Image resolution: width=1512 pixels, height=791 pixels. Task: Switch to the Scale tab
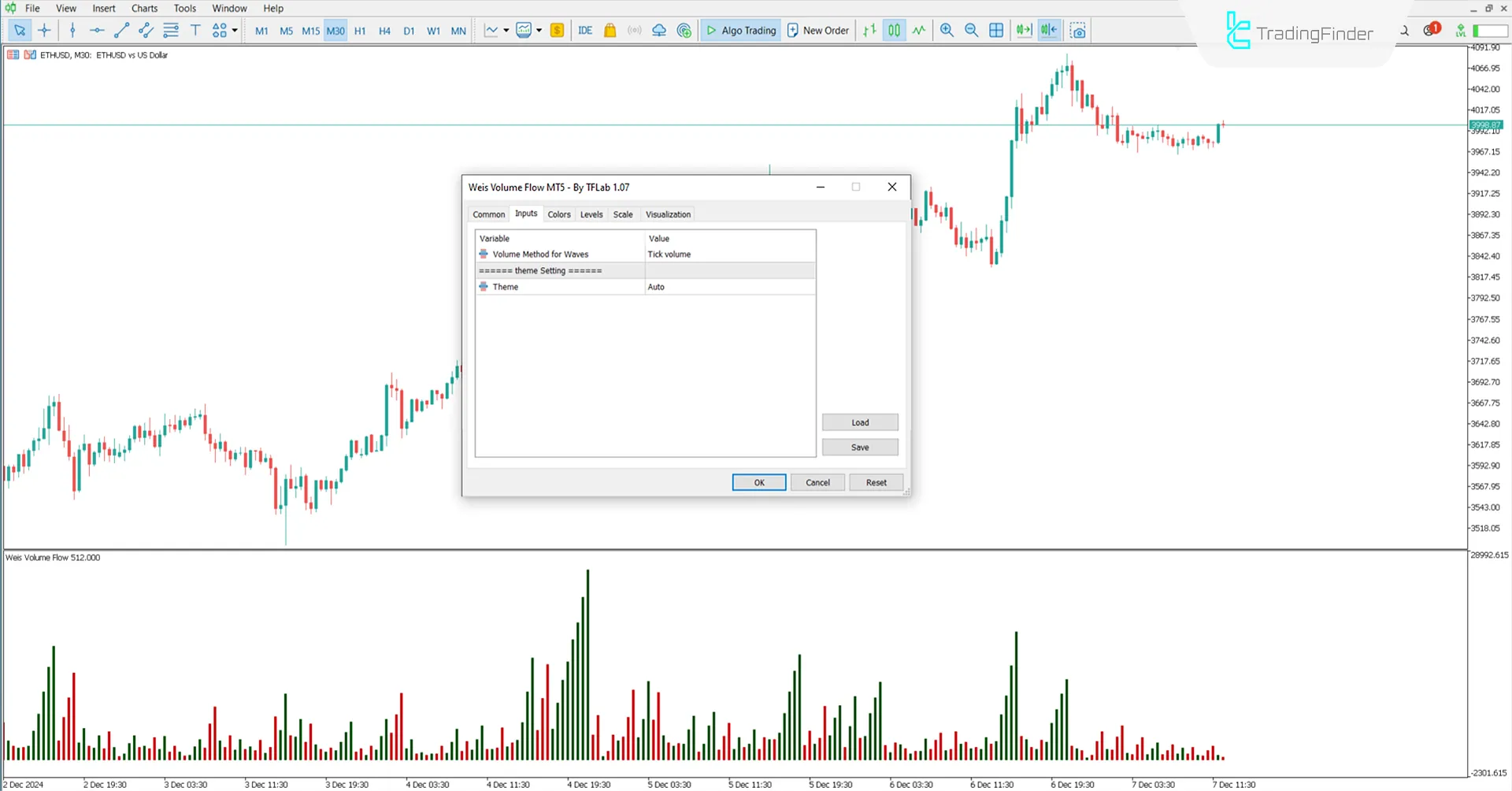pyautogui.click(x=623, y=214)
